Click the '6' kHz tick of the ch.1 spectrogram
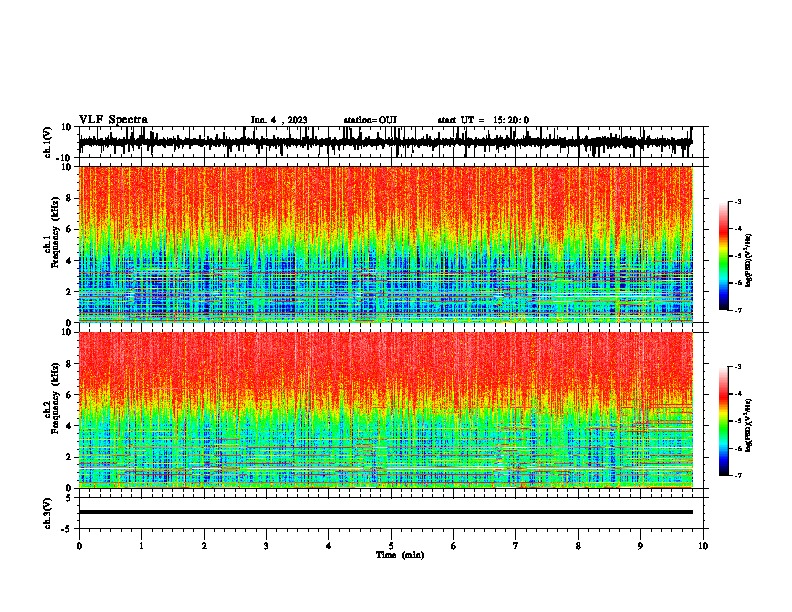The height and width of the screenshot is (612, 792). pyautogui.click(x=70, y=230)
